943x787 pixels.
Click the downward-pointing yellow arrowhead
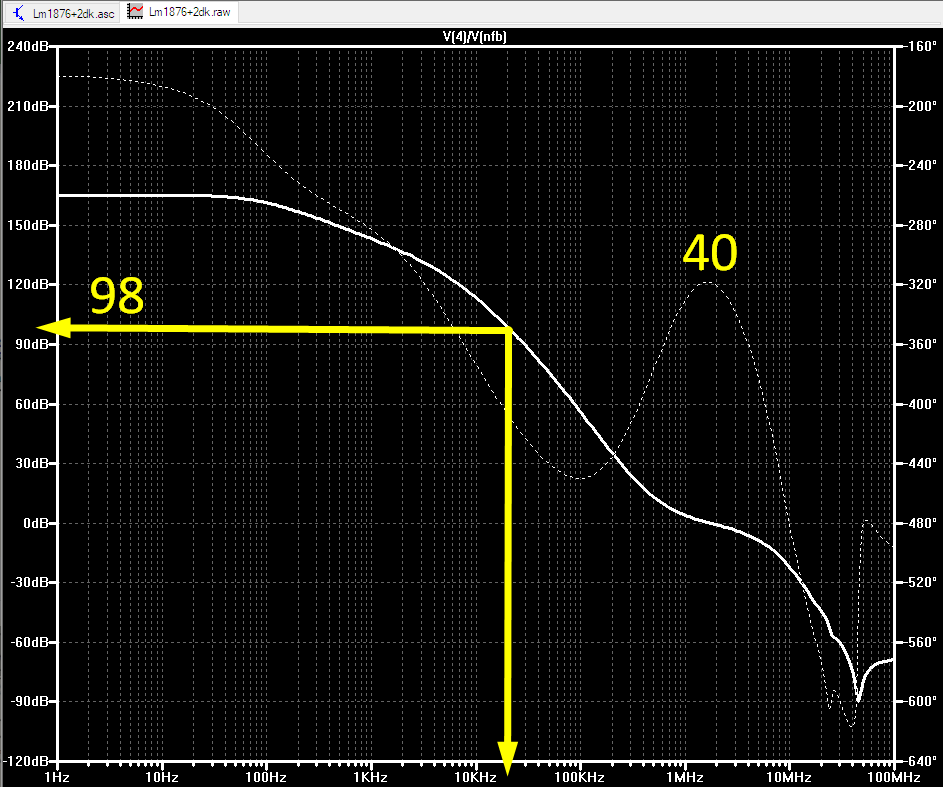pyautogui.click(x=508, y=758)
